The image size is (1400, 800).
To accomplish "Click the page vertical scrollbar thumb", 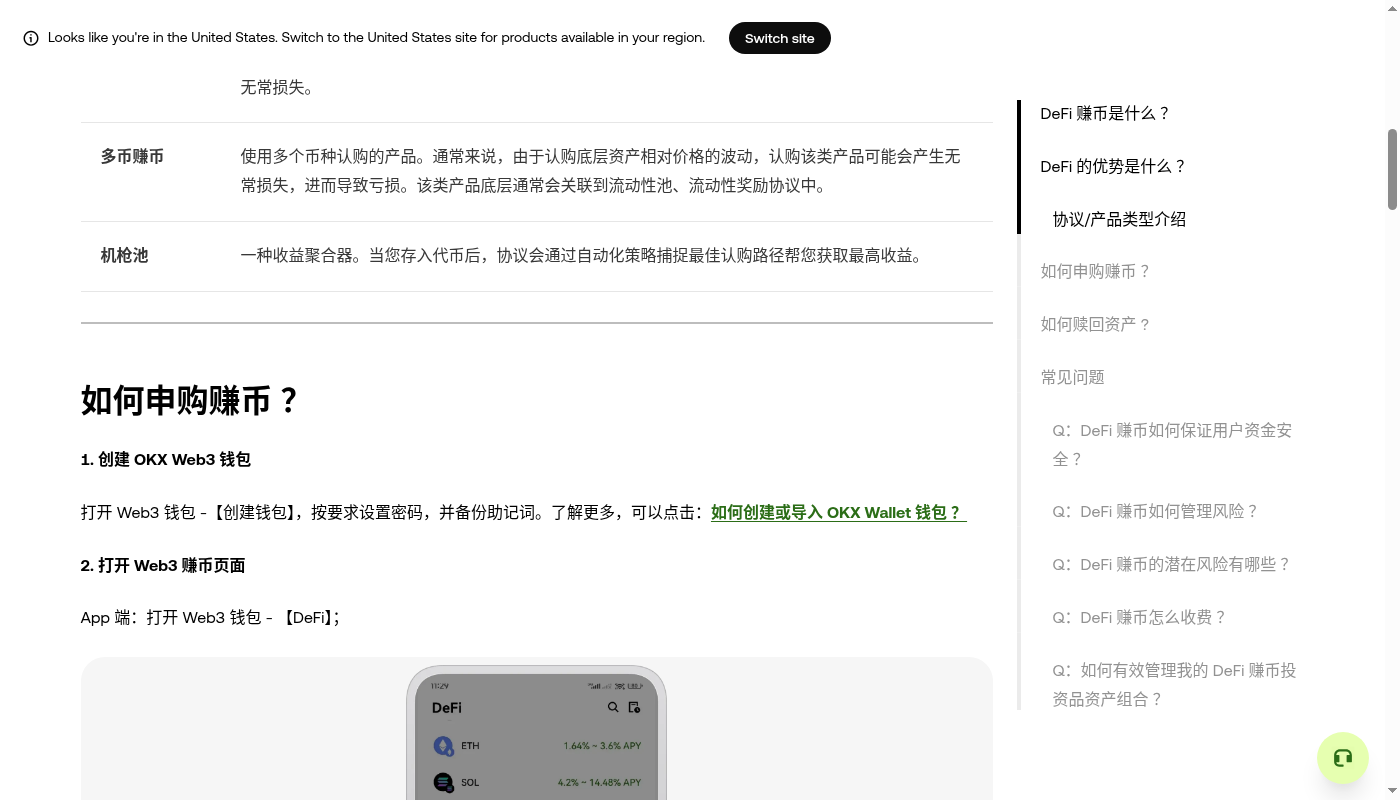I will [1392, 169].
